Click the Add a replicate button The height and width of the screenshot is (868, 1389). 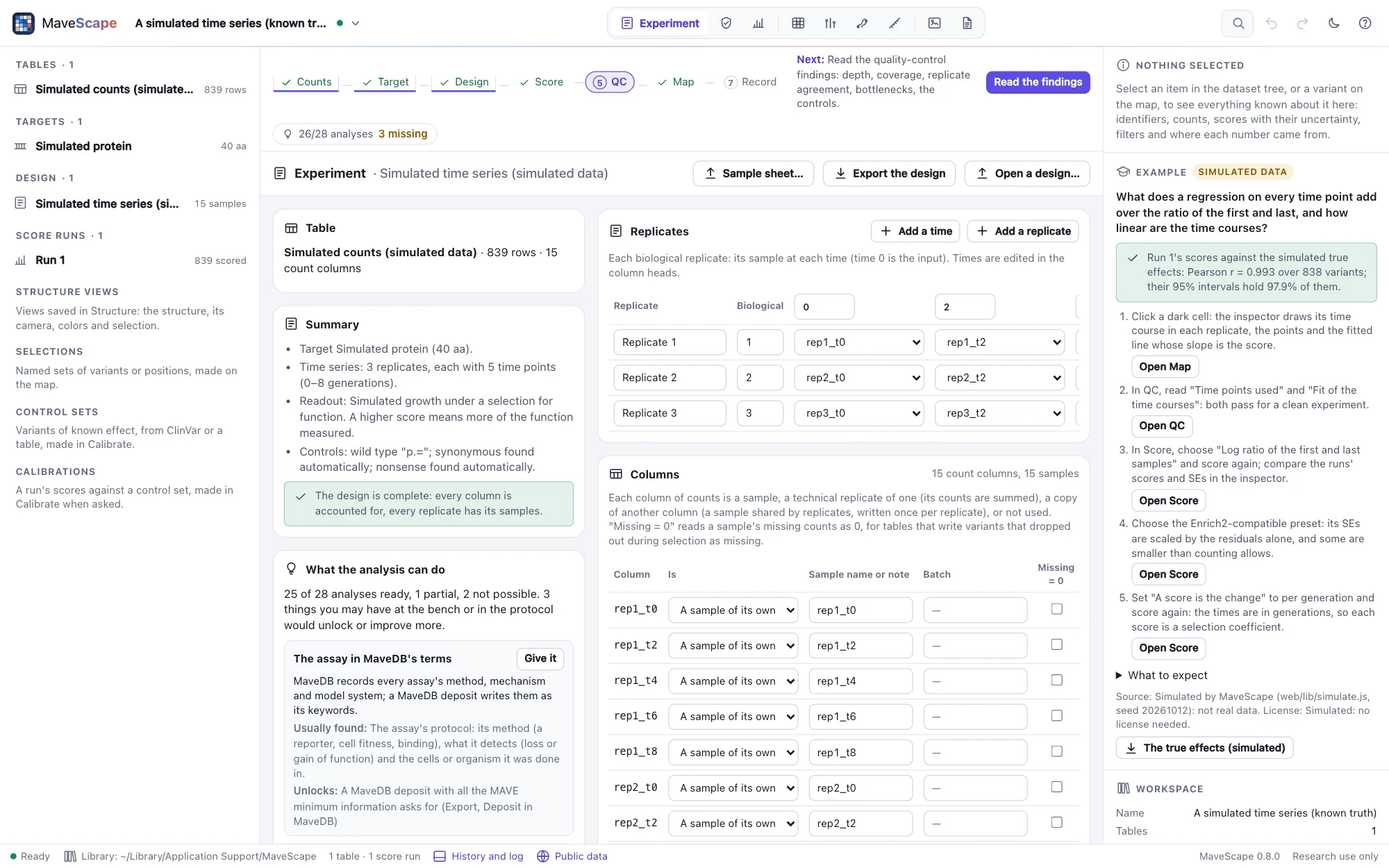click(1023, 231)
